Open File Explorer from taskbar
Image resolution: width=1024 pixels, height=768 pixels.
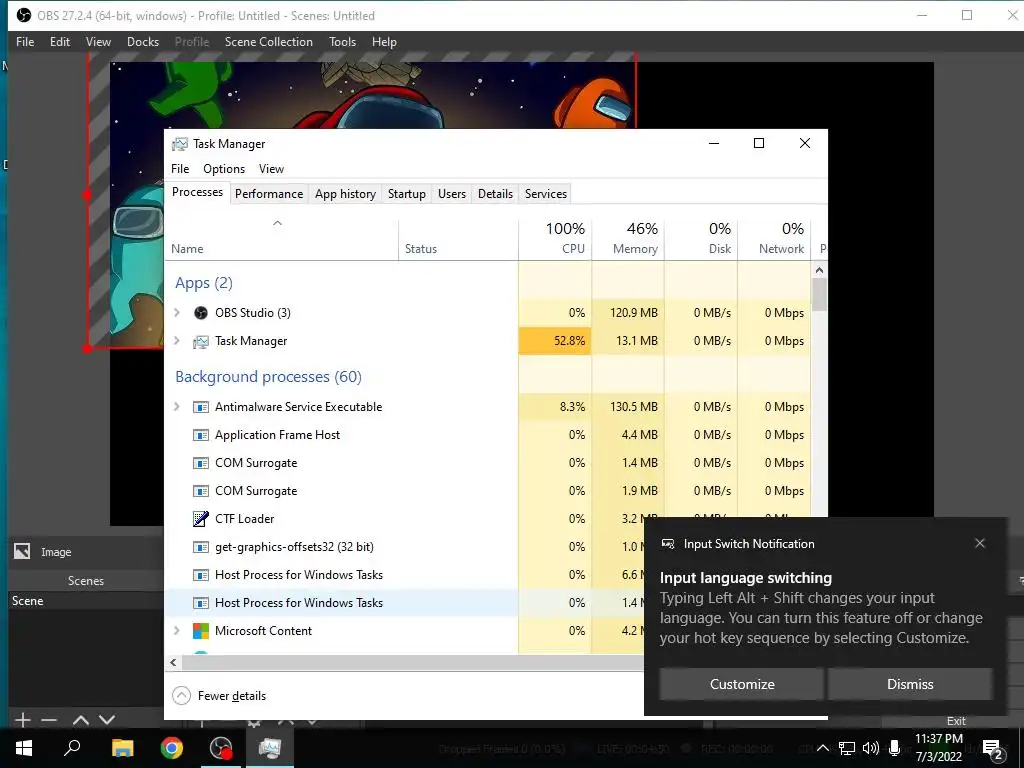(122, 748)
